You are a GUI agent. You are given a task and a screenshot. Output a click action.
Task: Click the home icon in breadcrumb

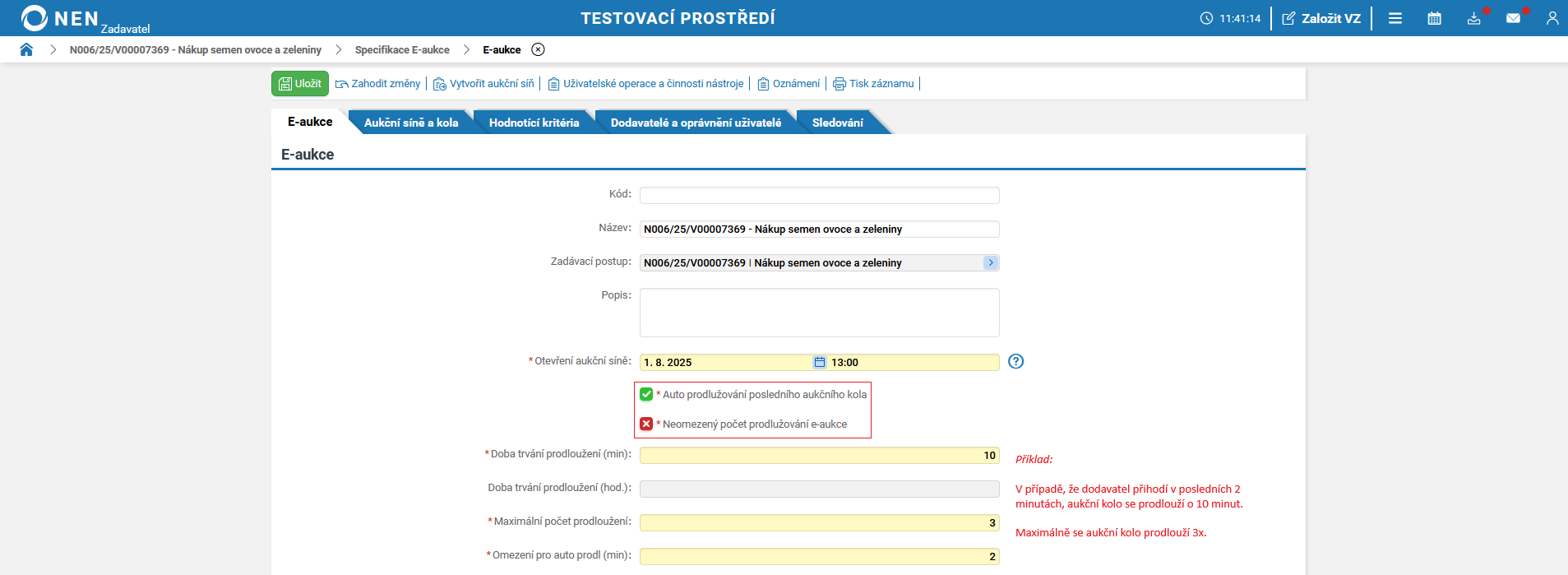coord(26,49)
